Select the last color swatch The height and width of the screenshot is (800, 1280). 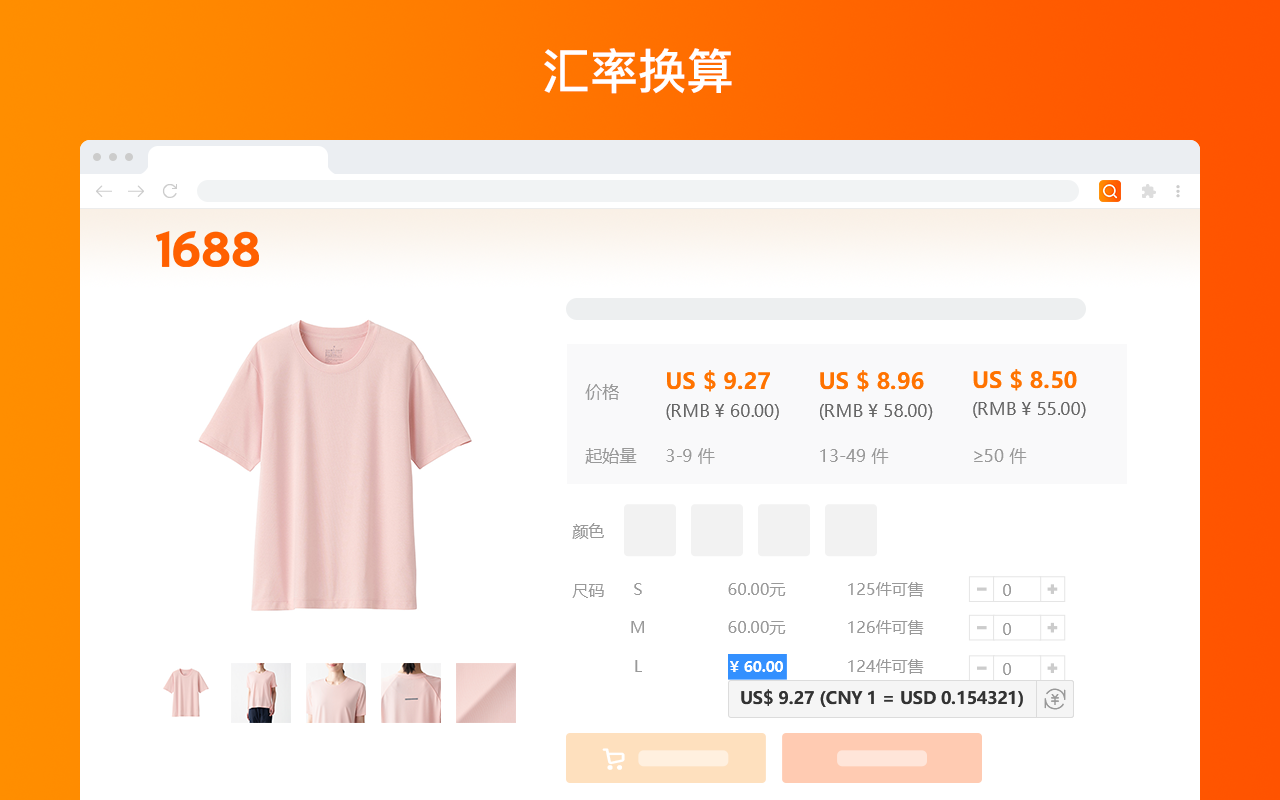pos(850,530)
